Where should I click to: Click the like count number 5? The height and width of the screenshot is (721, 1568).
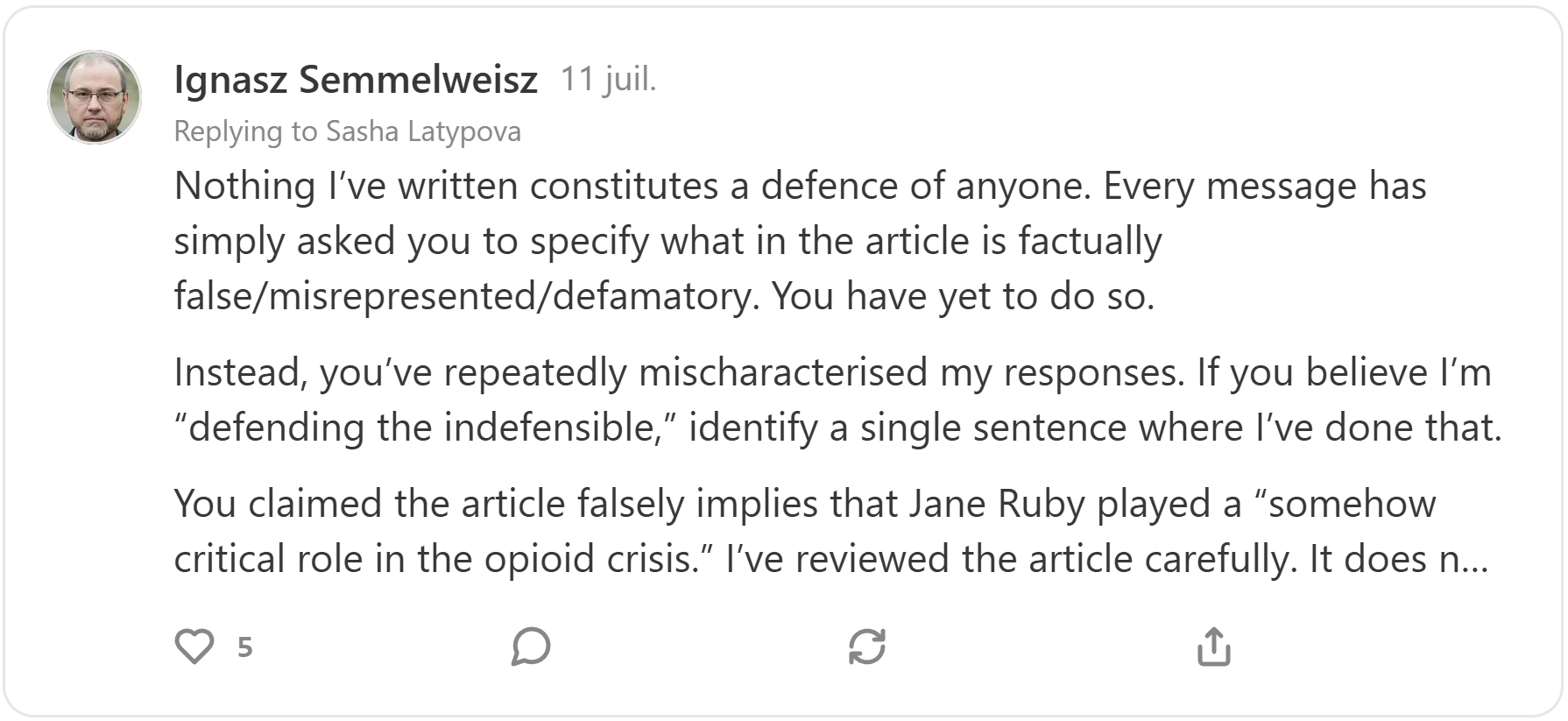point(245,647)
